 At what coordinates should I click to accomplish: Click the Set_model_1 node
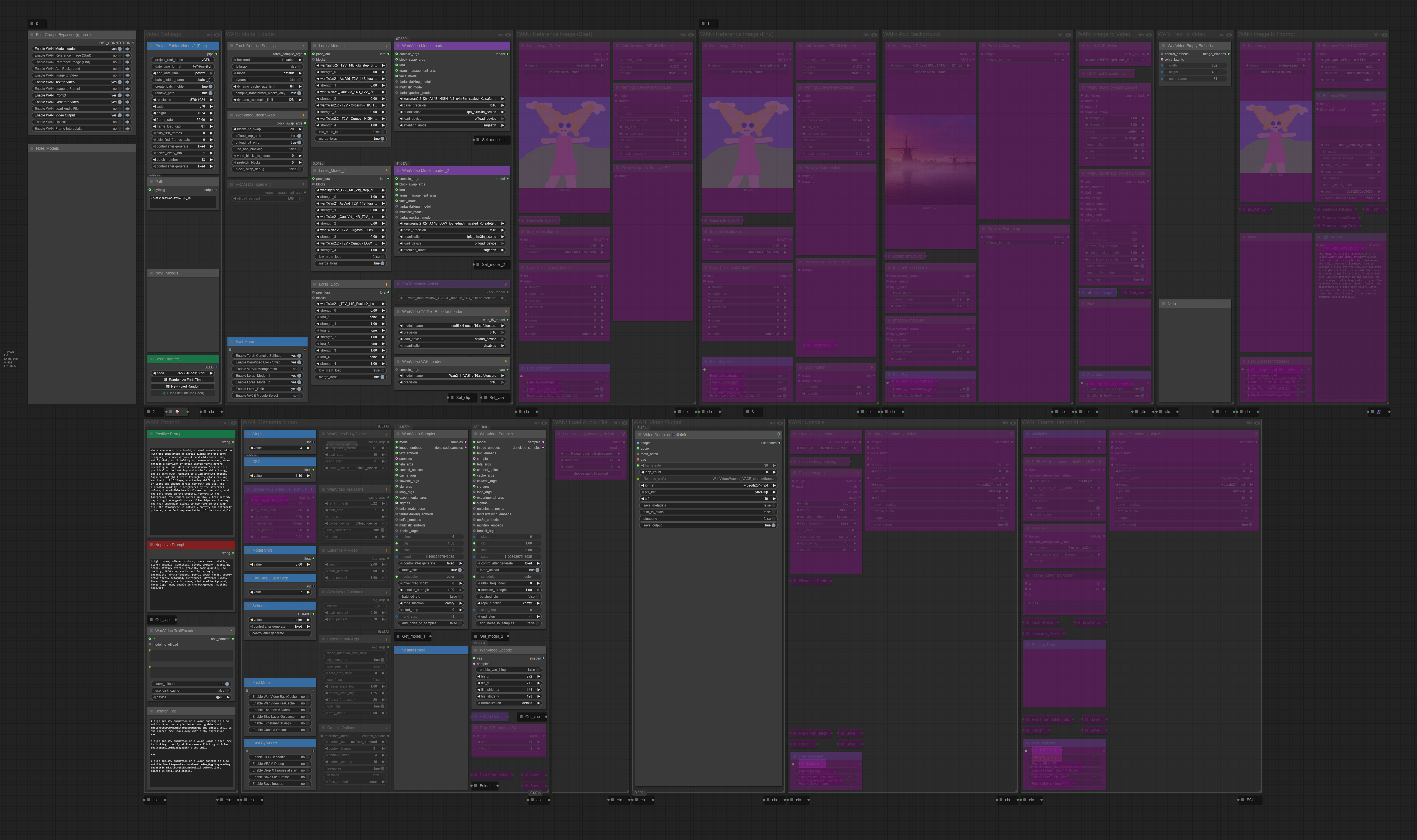coord(491,140)
